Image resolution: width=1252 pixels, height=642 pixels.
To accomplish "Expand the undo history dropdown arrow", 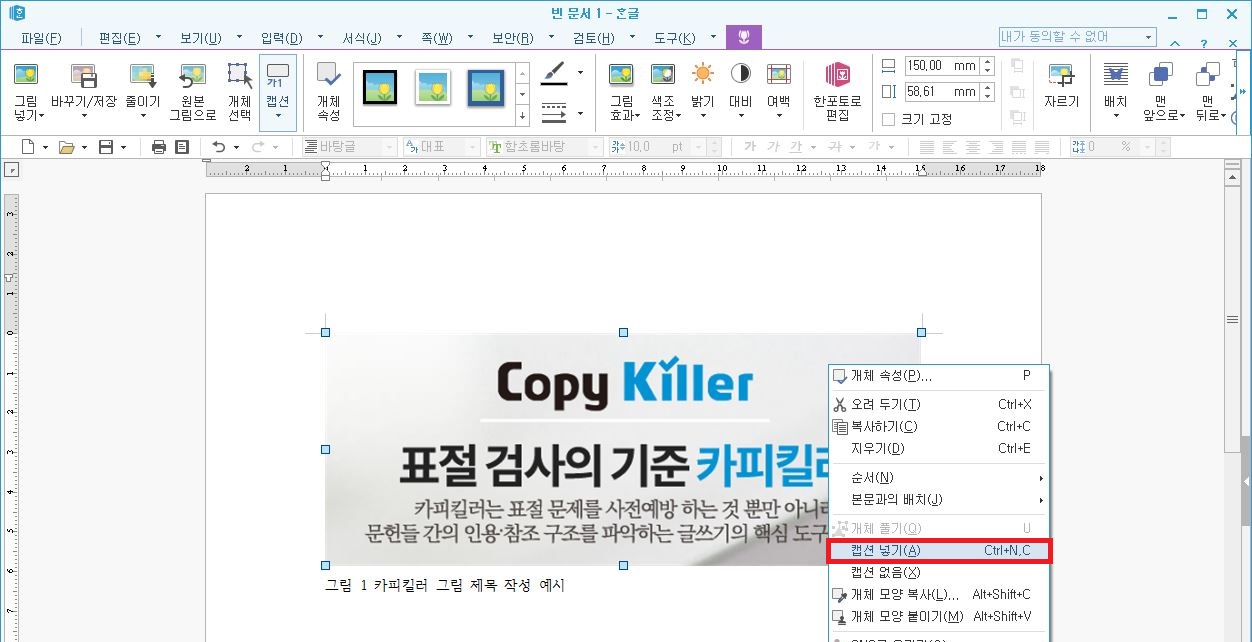I will [237, 147].
